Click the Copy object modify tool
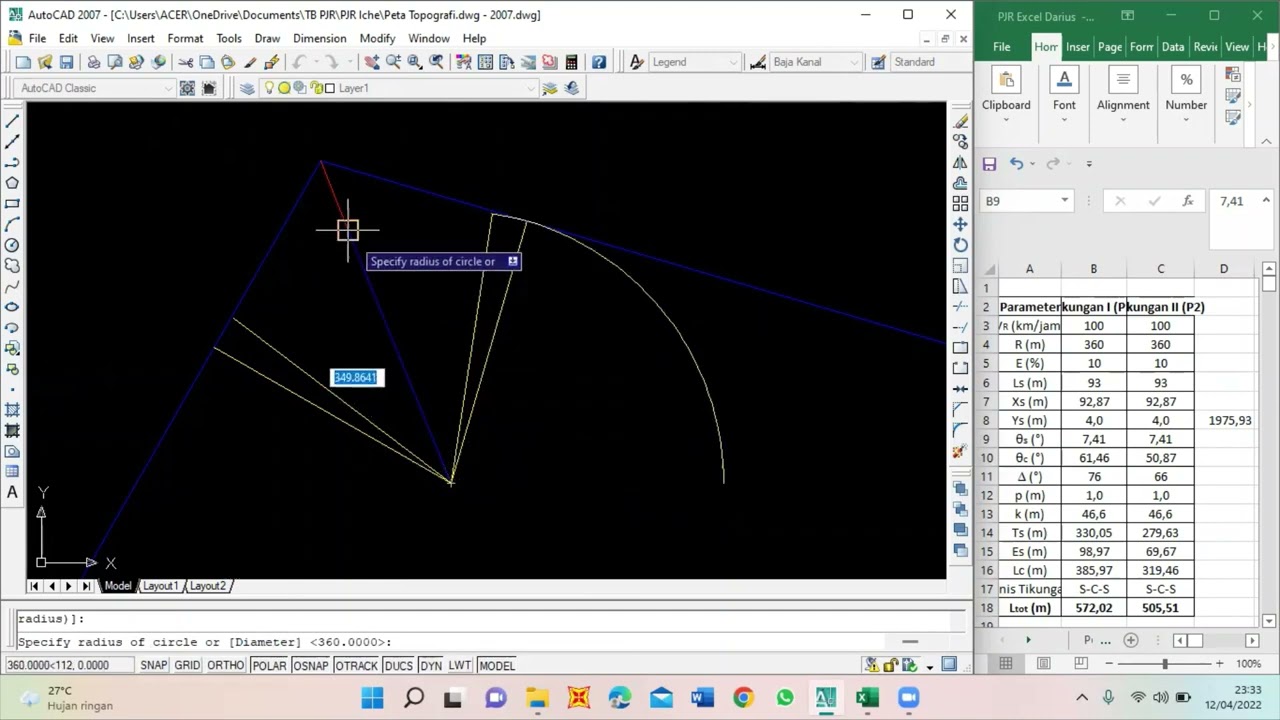1280x720 pixels. 960,142
